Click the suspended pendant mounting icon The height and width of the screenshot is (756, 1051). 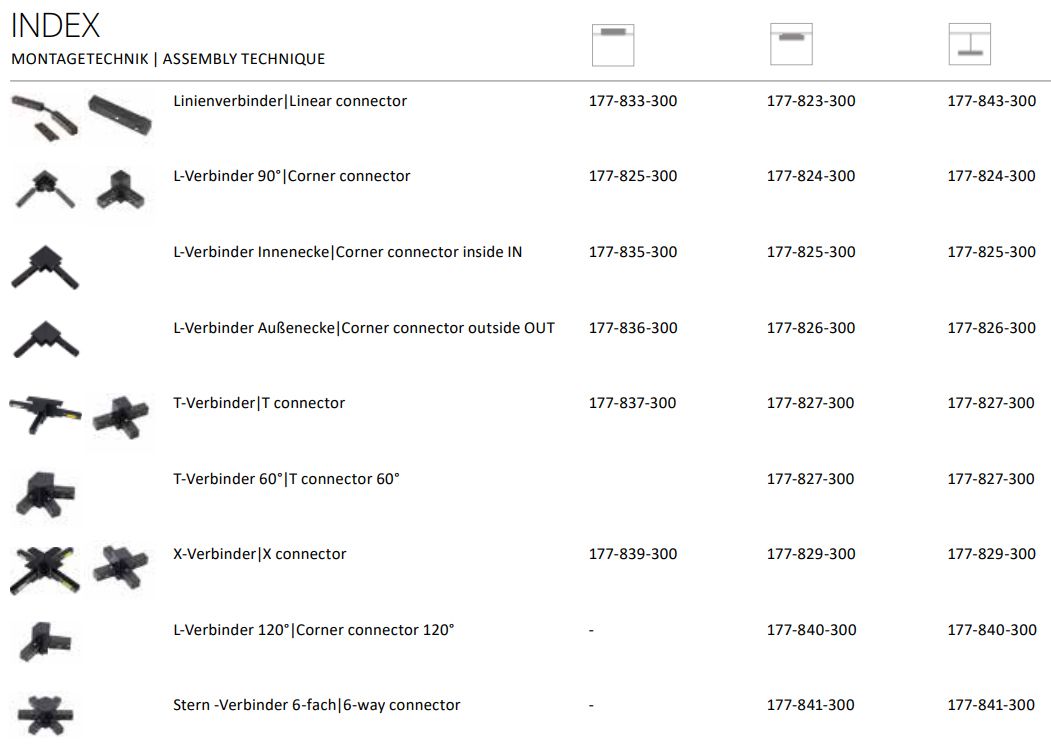pyautogui.click(x=969, y=44)
